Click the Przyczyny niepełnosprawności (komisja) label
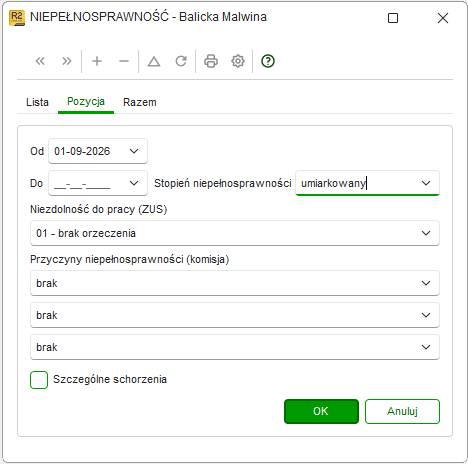This screenshot has width=468, height=464. 130,259
